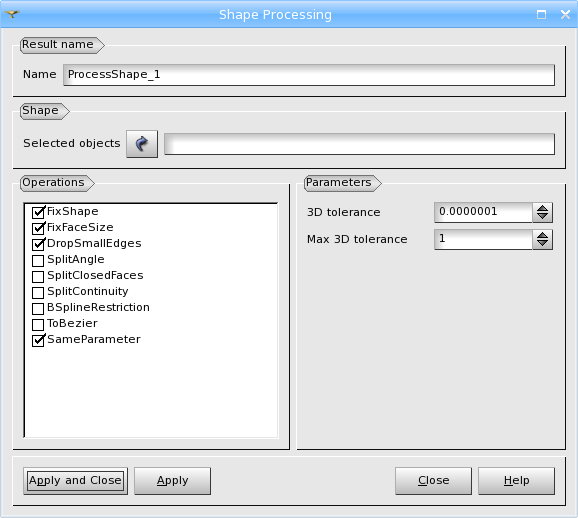Open Help for Shape Processing
The height and width of the screenshot is (518, 578).
516,481
